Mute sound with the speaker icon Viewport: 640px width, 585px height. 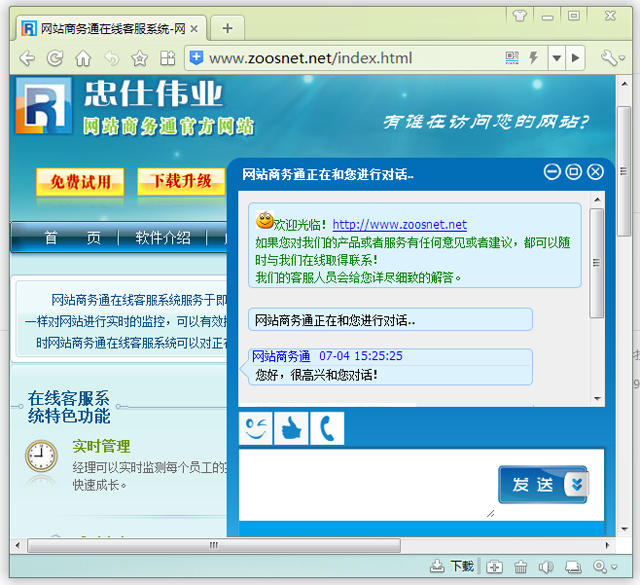pyautogui.click(x=546, y=567)
